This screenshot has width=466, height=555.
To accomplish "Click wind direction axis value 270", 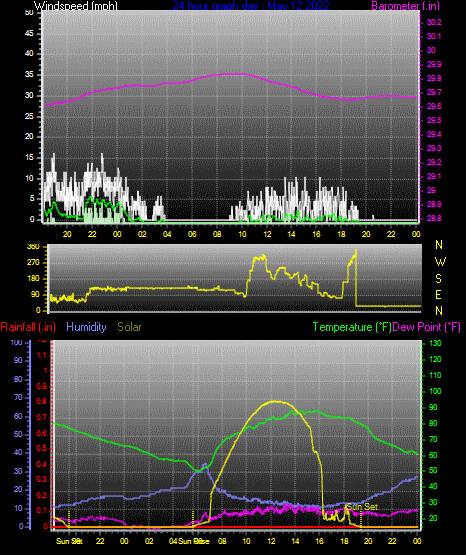I will [33, 263].
